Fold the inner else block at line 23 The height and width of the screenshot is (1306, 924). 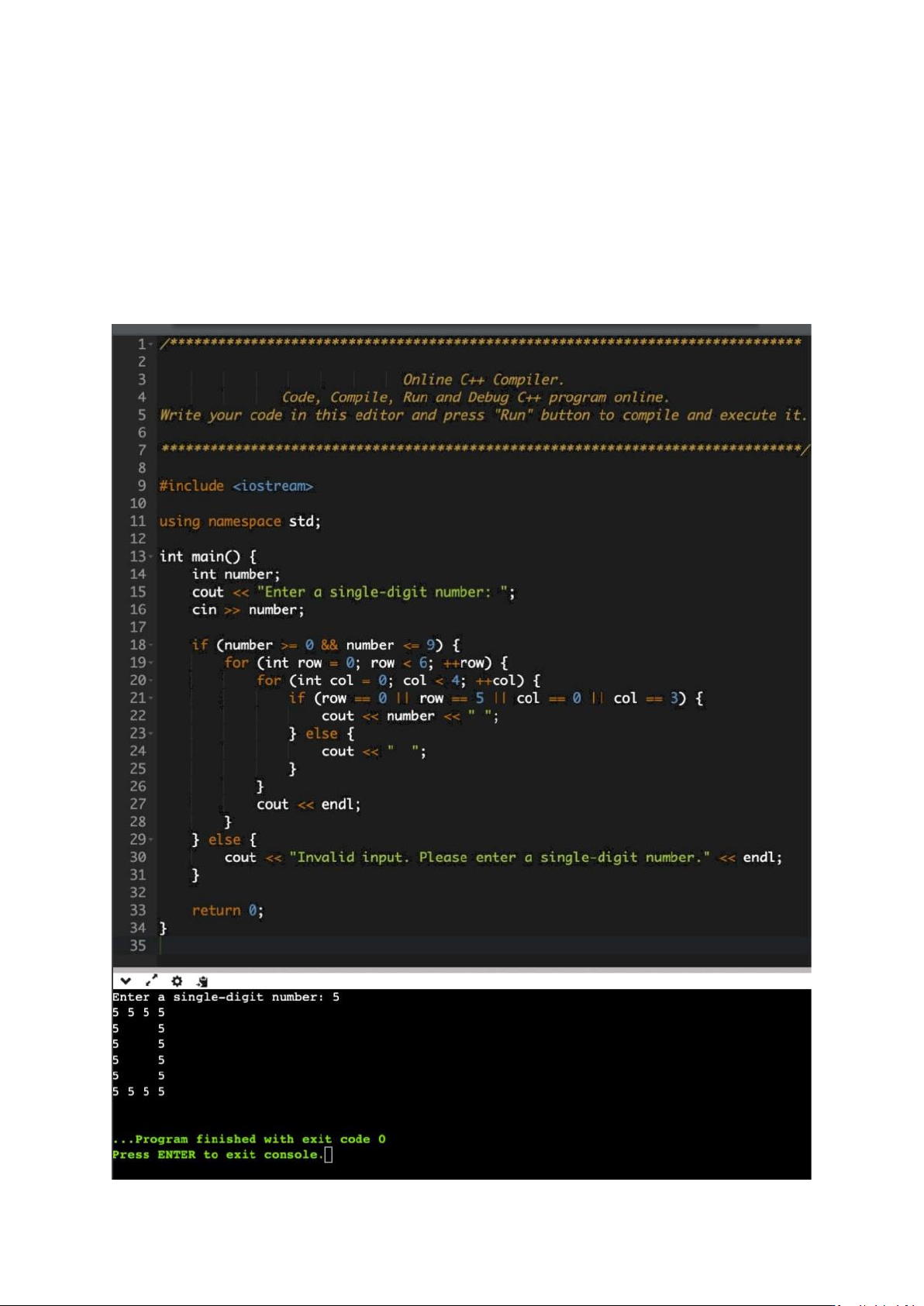pos(150,733)
